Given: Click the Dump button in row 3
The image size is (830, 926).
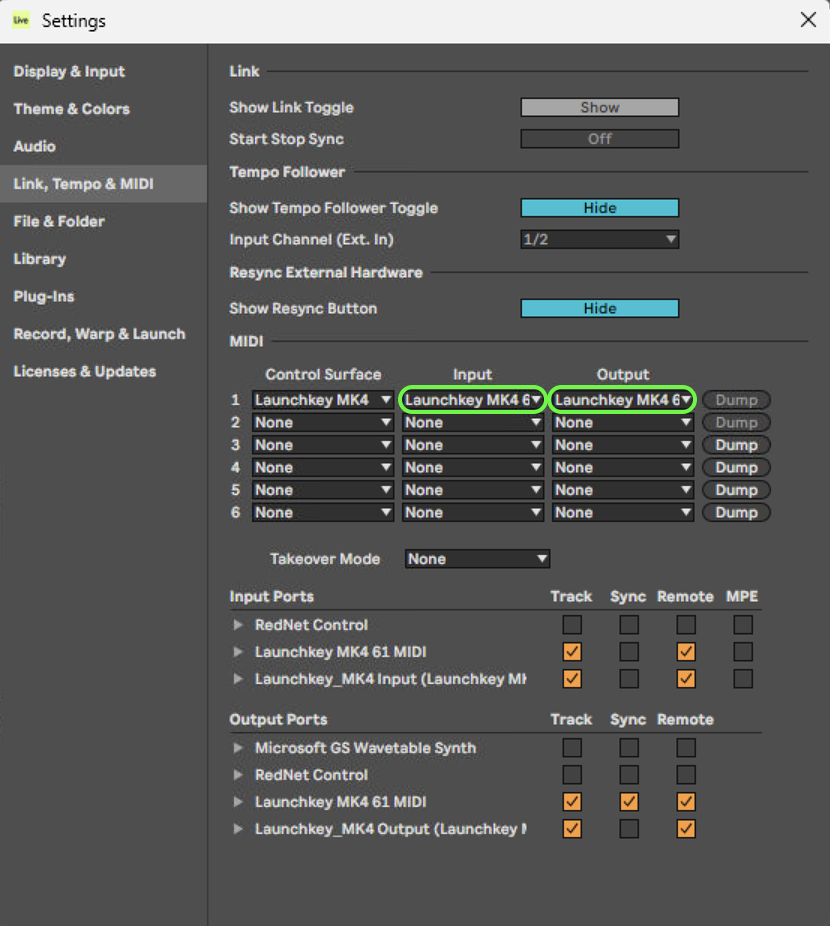Looking at the screenshot, I should [736, 445].
